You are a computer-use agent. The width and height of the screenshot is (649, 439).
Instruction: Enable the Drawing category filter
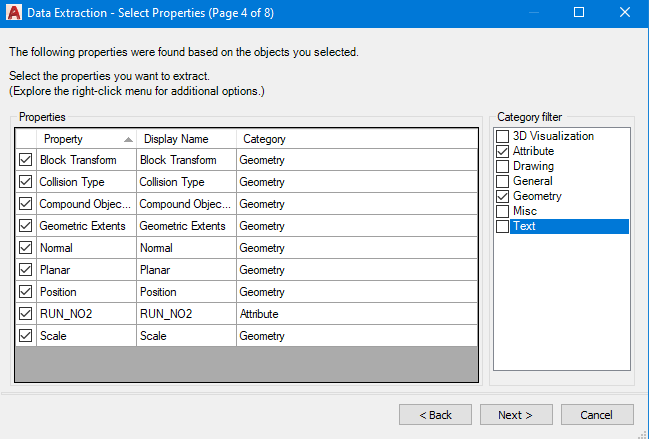coord(502,166)
